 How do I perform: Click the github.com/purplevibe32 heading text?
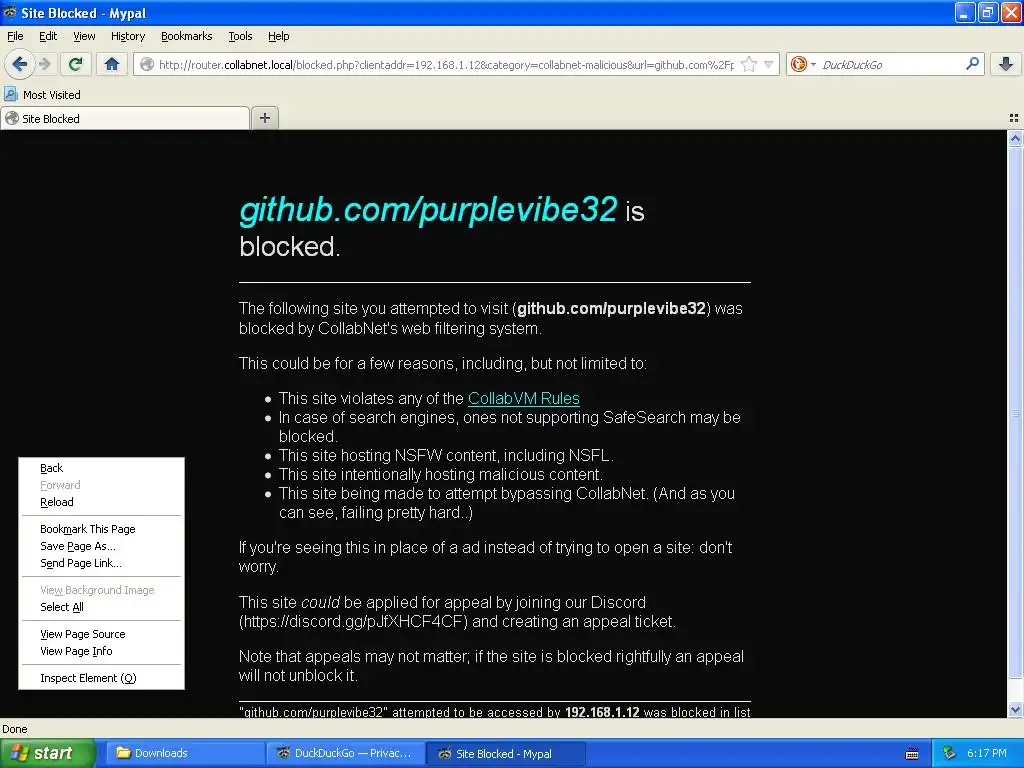click(x=428, y=209)
